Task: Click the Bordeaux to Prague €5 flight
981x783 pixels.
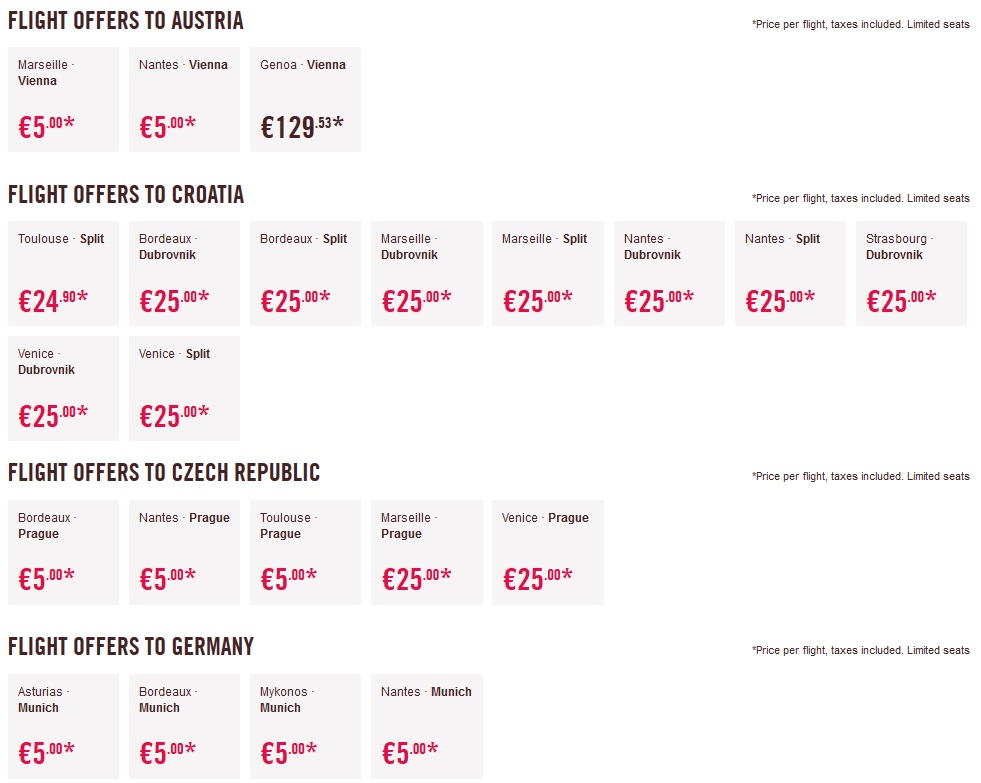Action: coord(63,552)
